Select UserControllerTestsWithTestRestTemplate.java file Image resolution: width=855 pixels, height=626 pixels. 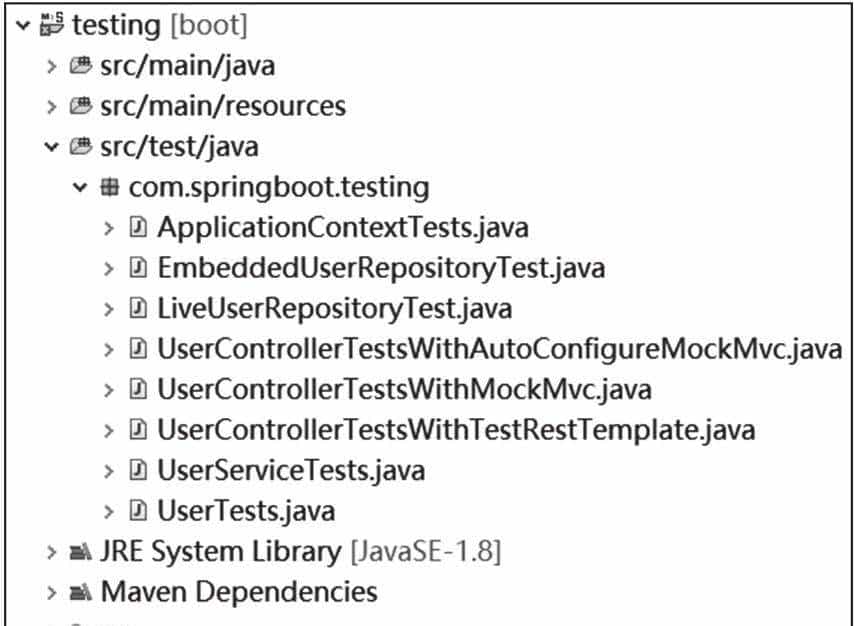click(x=455, y=430)
